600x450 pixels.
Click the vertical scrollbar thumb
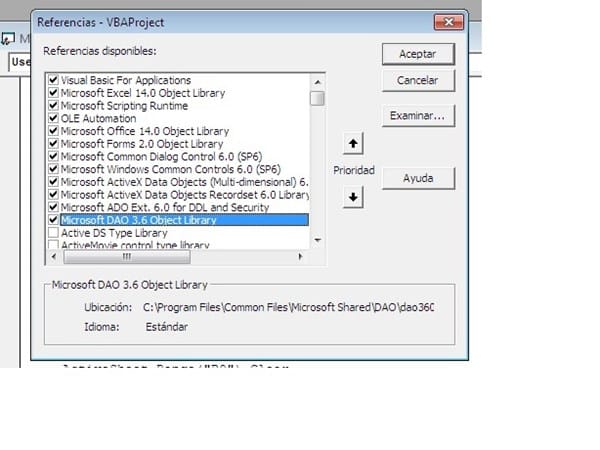317,98
